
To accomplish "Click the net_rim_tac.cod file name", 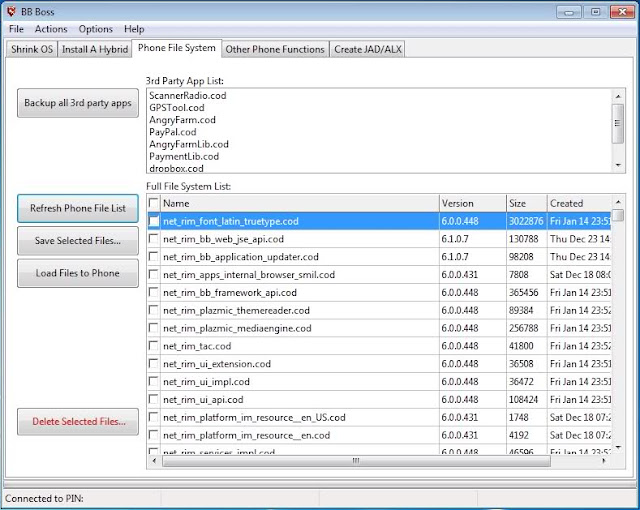I will pos(197,346).
